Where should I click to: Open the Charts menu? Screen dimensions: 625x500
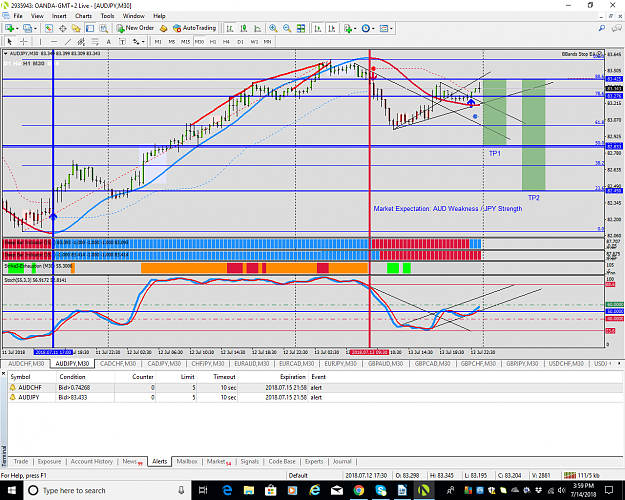tap(83, 16)
